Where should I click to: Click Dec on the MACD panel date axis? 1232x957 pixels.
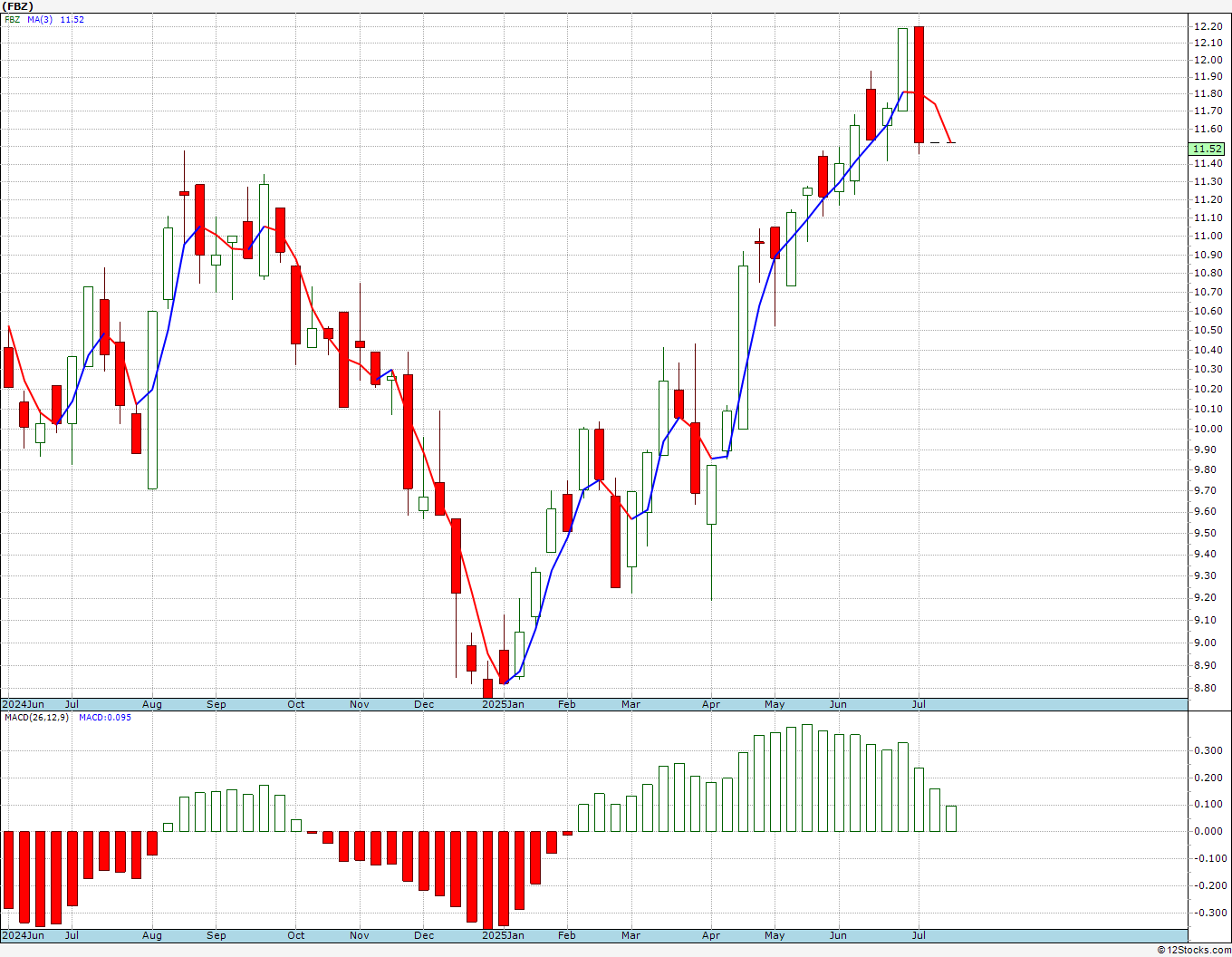point(424,935)
